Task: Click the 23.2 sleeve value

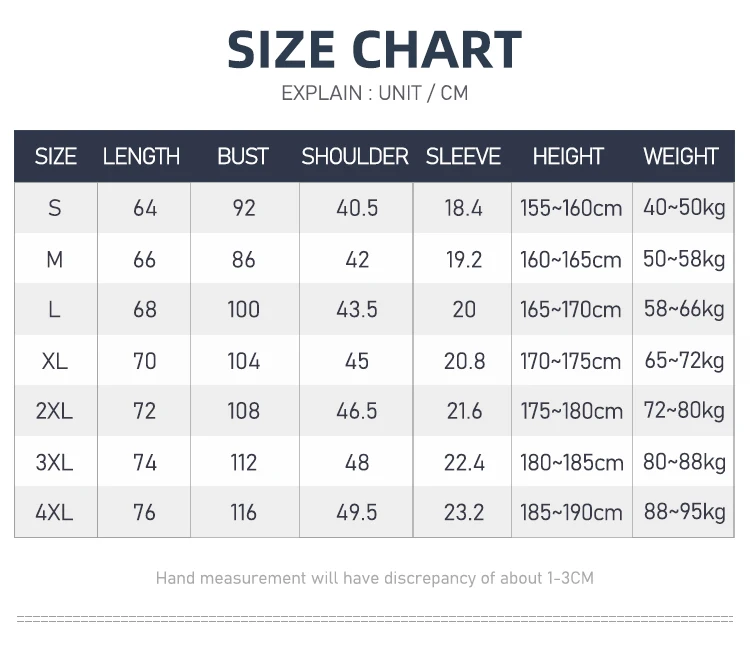Action: [x=464, y=513]
